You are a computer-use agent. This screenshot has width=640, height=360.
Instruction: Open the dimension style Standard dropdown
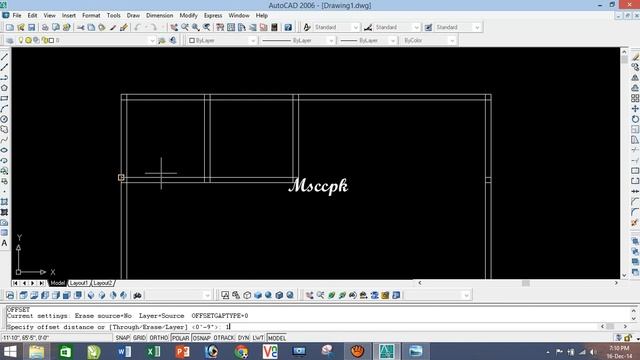coord(416,27)
